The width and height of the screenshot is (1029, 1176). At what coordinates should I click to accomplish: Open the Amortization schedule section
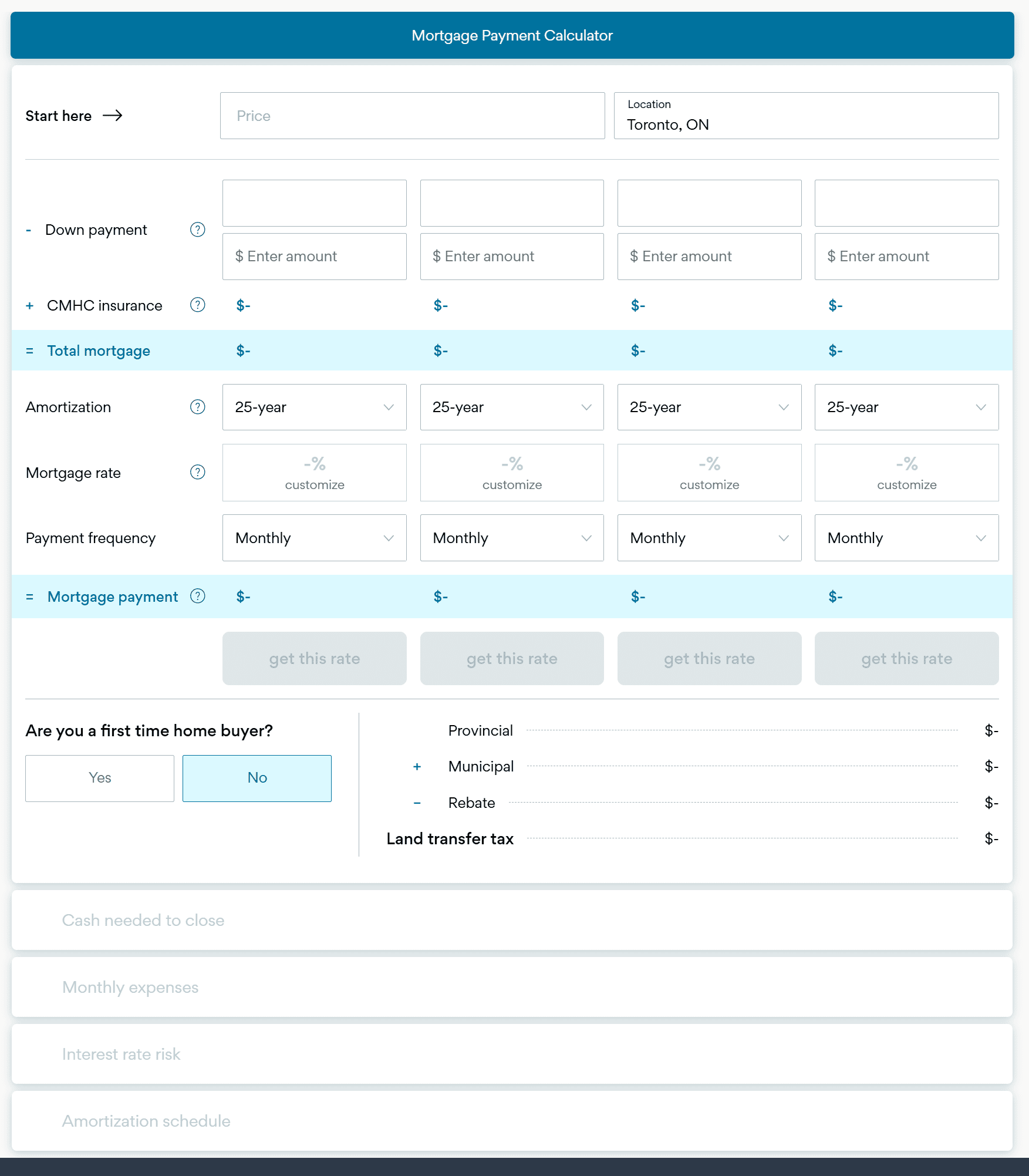pyautogui.click(x=146, y=1121)
